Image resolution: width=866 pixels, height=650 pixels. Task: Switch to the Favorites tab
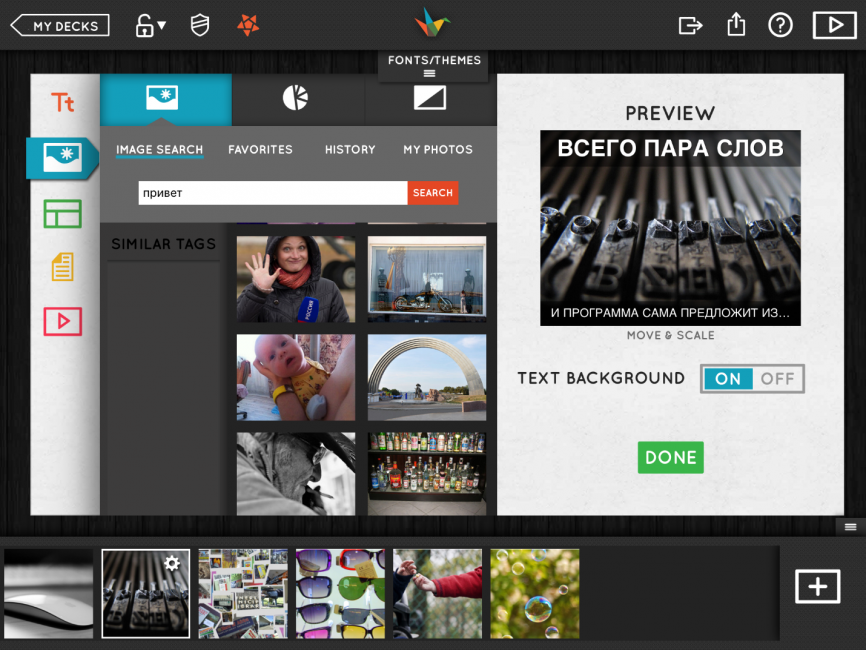click(x=260, y=150)
